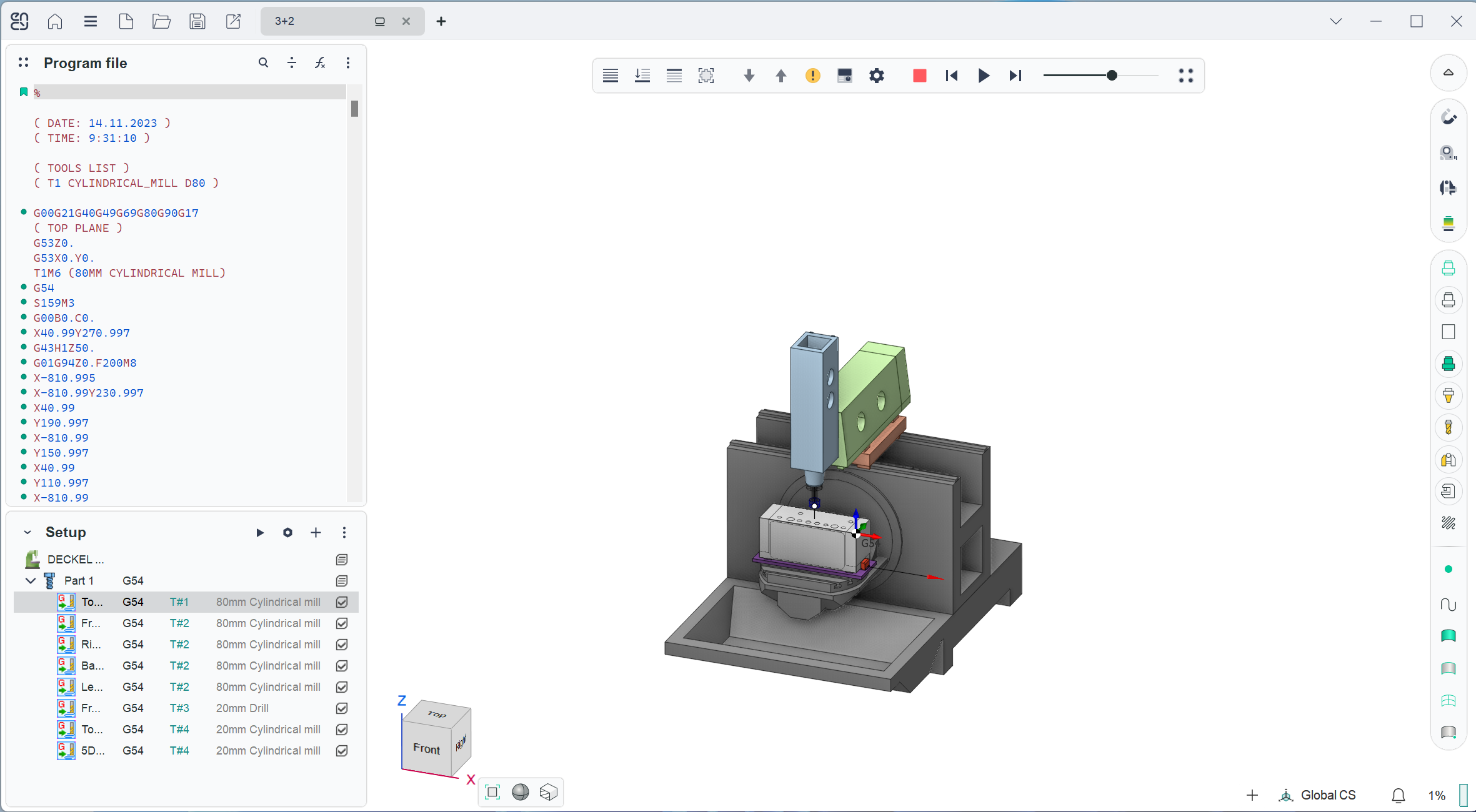Image resolution: width=1476 pixels, height=812 pixels.
Task: Skip to the next simulation step
Action: tap(1015, 76)
